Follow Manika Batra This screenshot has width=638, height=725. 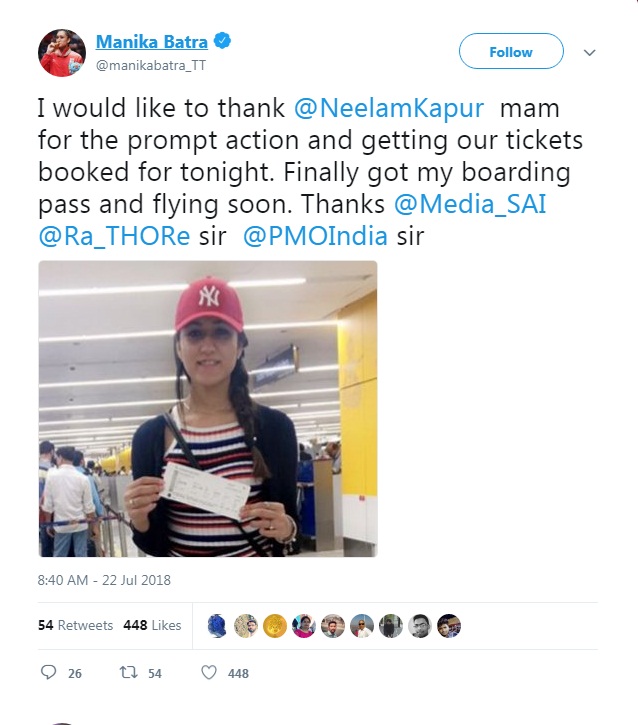point(511,51)
